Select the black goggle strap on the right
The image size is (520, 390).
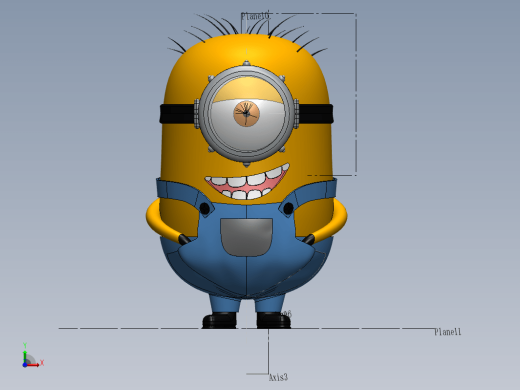tap(316, 114)
